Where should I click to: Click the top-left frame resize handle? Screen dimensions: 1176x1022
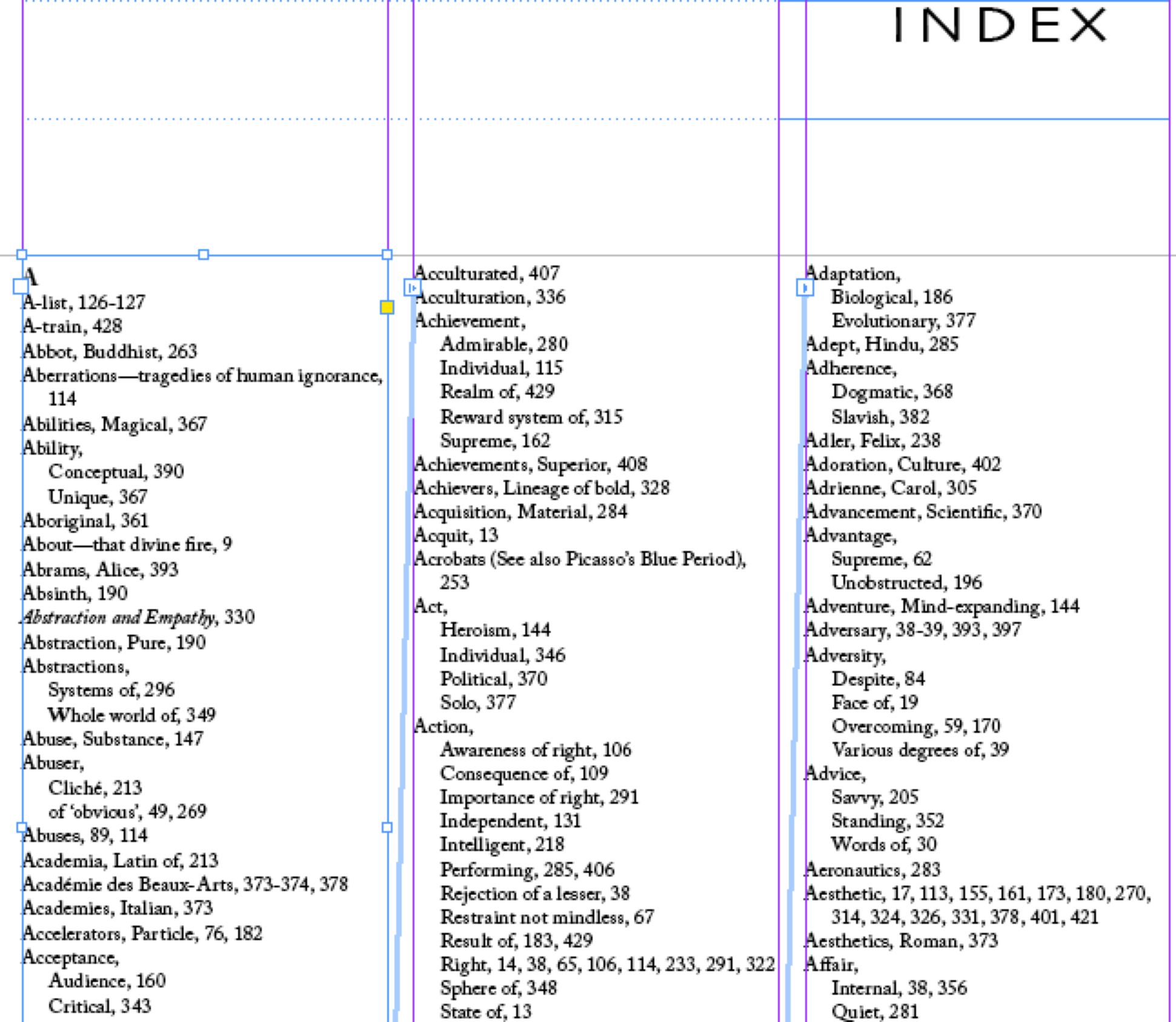[22, 255]
